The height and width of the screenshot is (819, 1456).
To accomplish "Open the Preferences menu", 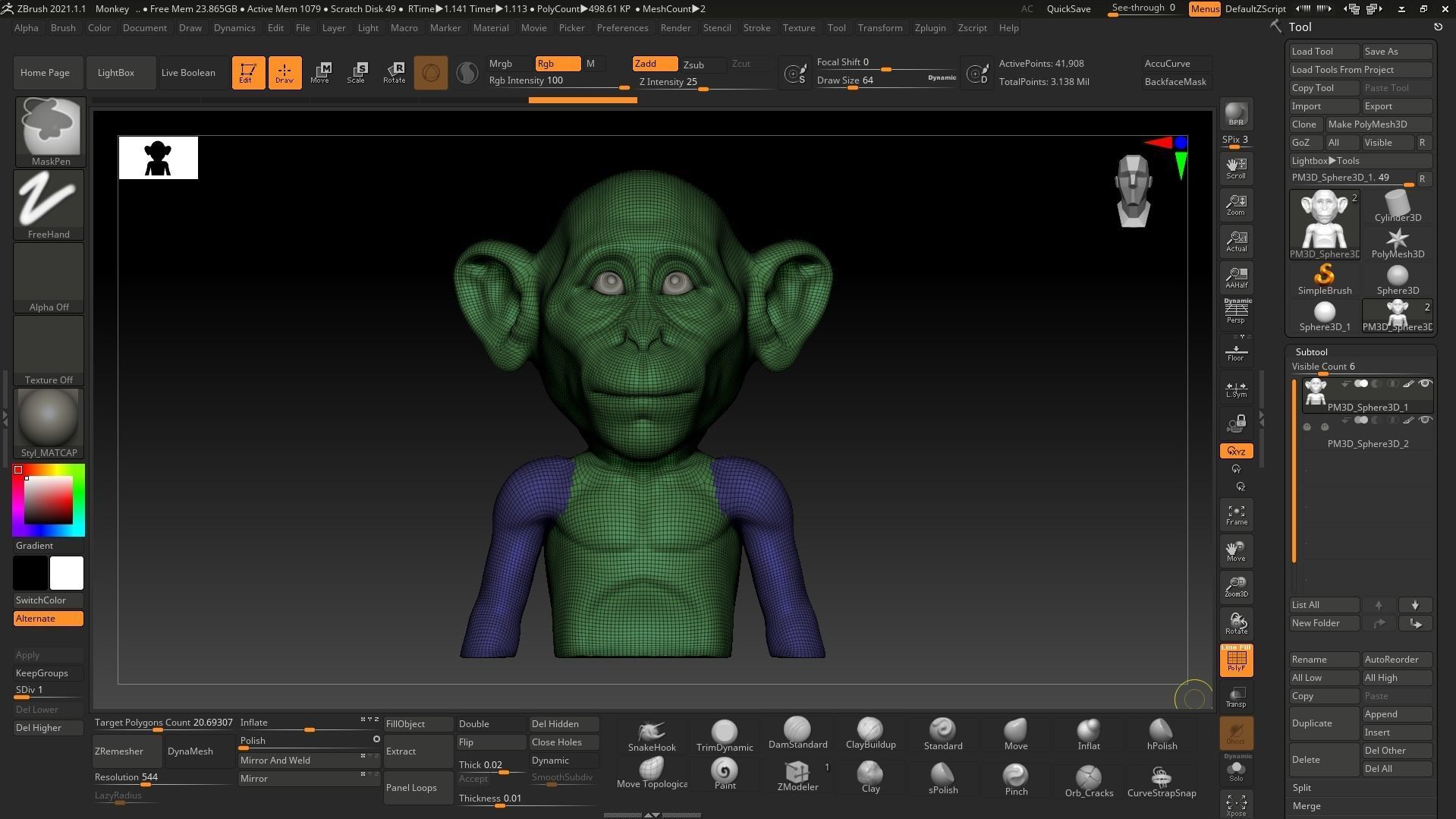I will [x=622, y=28].
